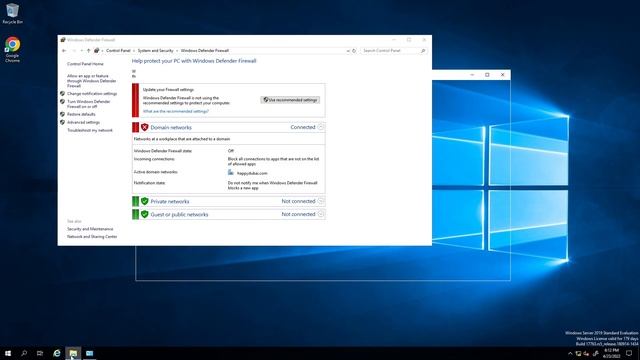Go up one level with up arrow
This screenshot has height=360, width=640.
89,51
